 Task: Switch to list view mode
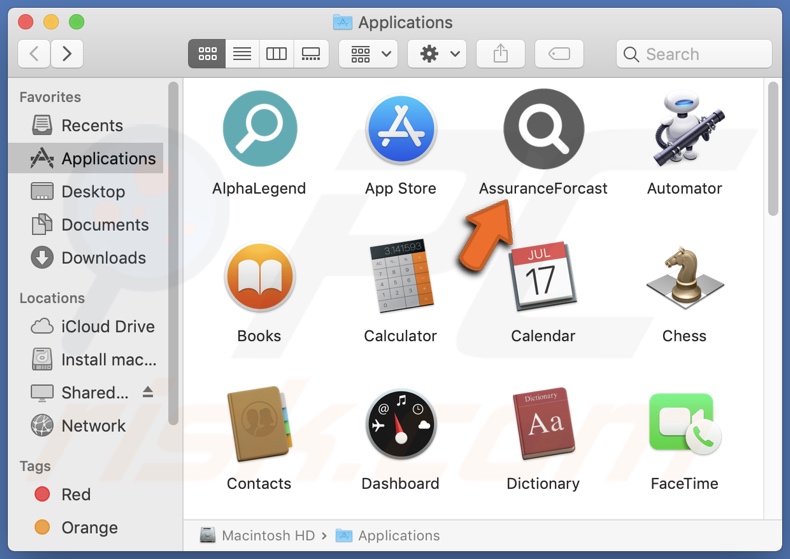pos(242,53)
